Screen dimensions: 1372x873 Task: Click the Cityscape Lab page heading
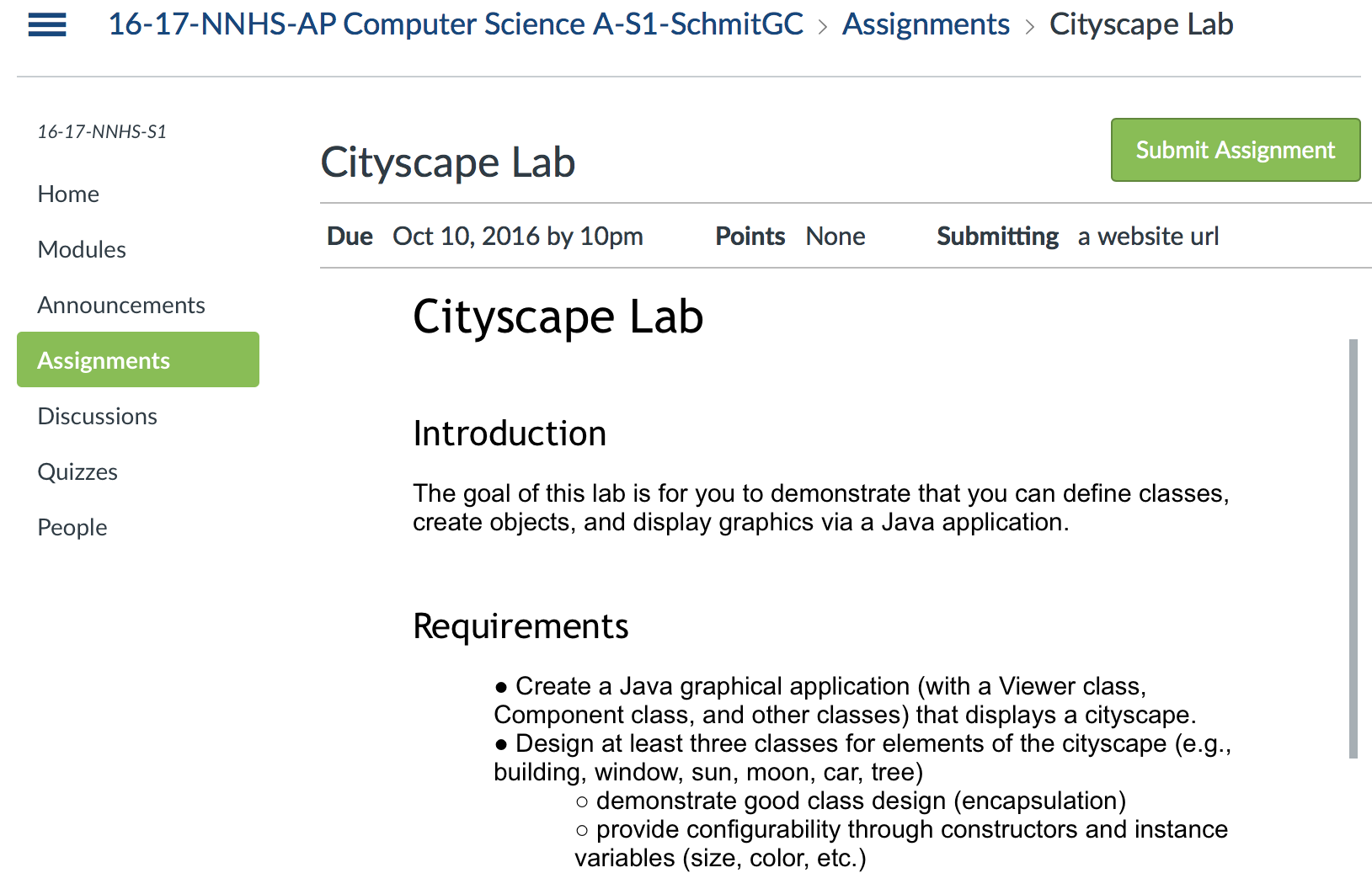coord(448,162)
